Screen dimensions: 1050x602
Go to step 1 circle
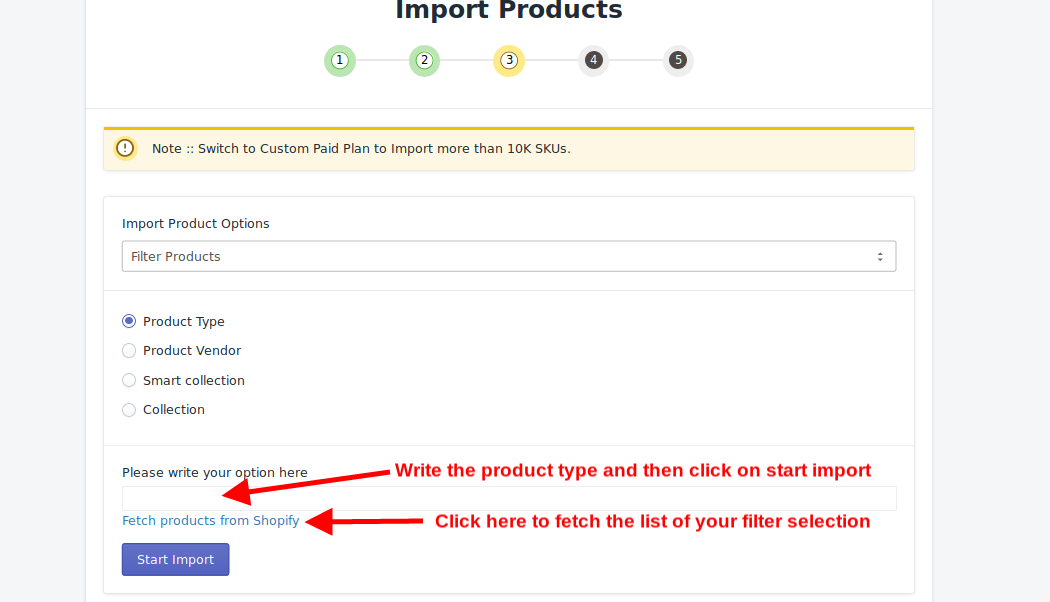click(340, 60)
